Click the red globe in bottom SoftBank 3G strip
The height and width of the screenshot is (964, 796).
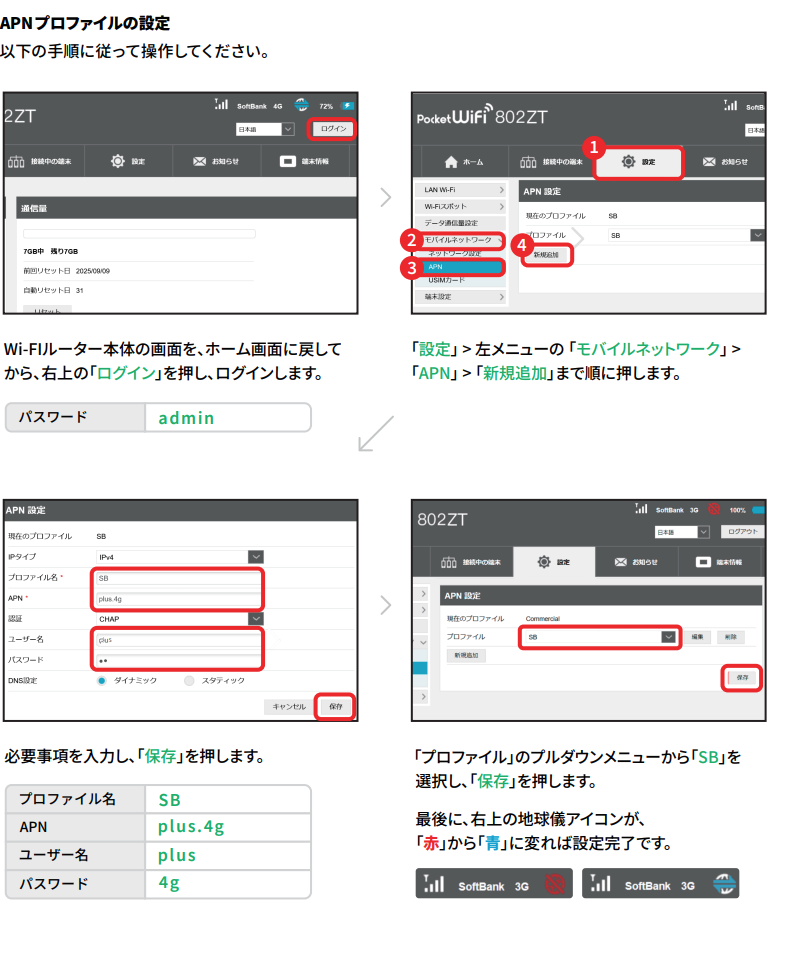point(555,885)
